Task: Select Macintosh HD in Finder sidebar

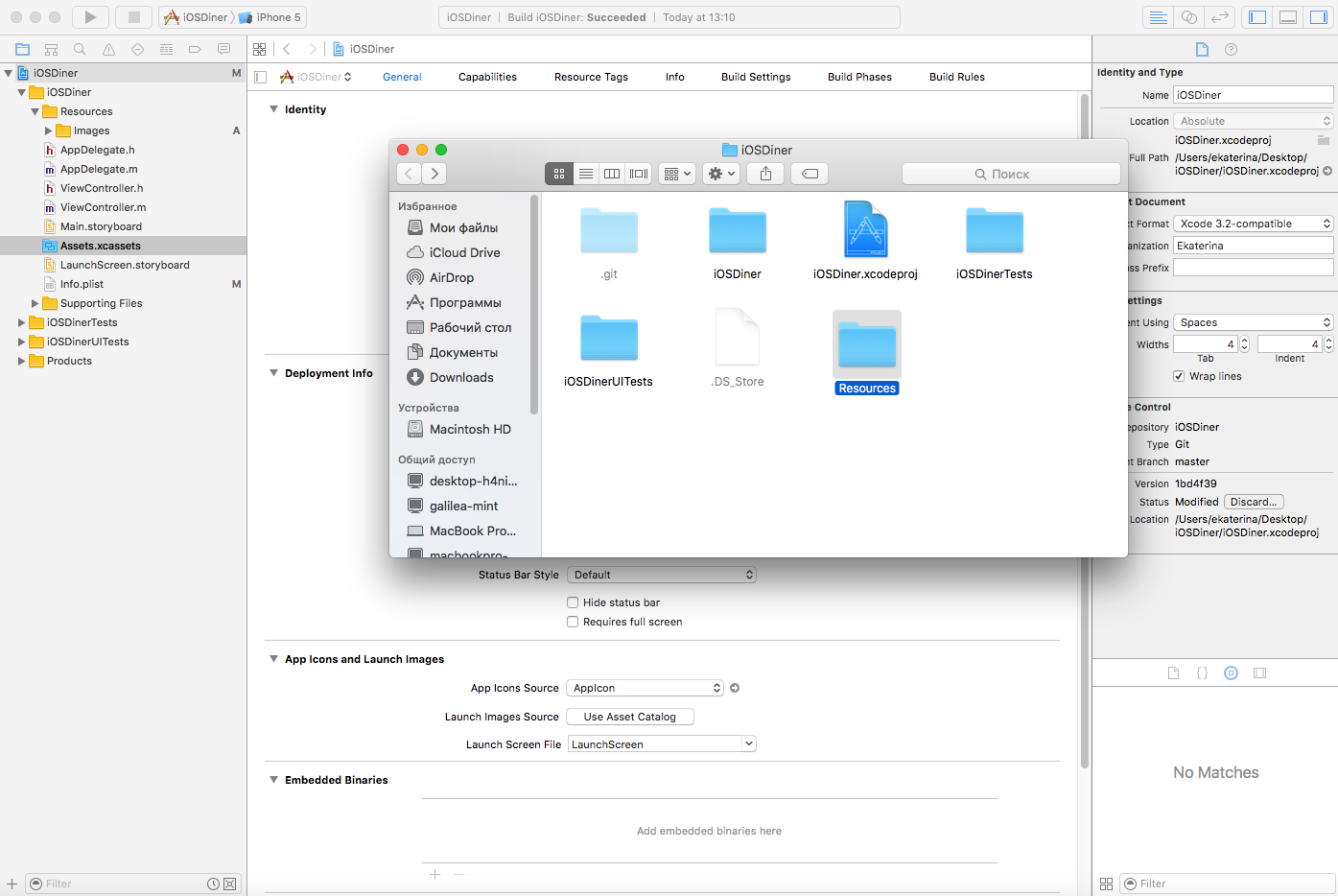Action: [470, 429]
